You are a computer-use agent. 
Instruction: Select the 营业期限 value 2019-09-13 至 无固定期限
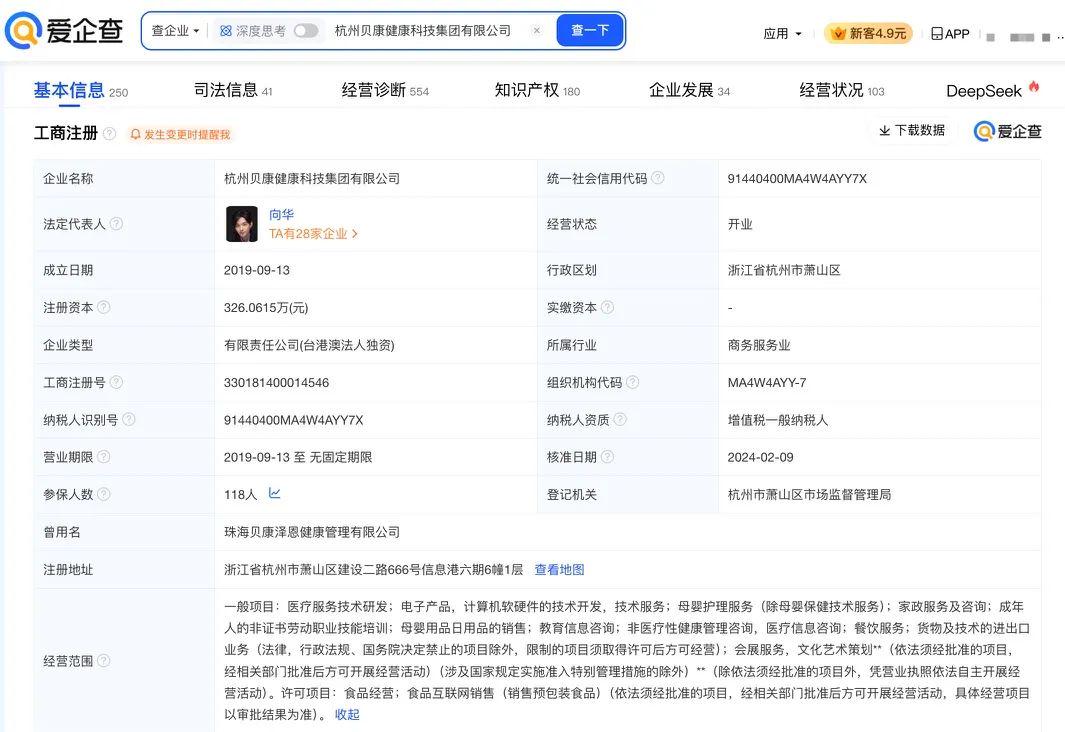click(298, 457)
